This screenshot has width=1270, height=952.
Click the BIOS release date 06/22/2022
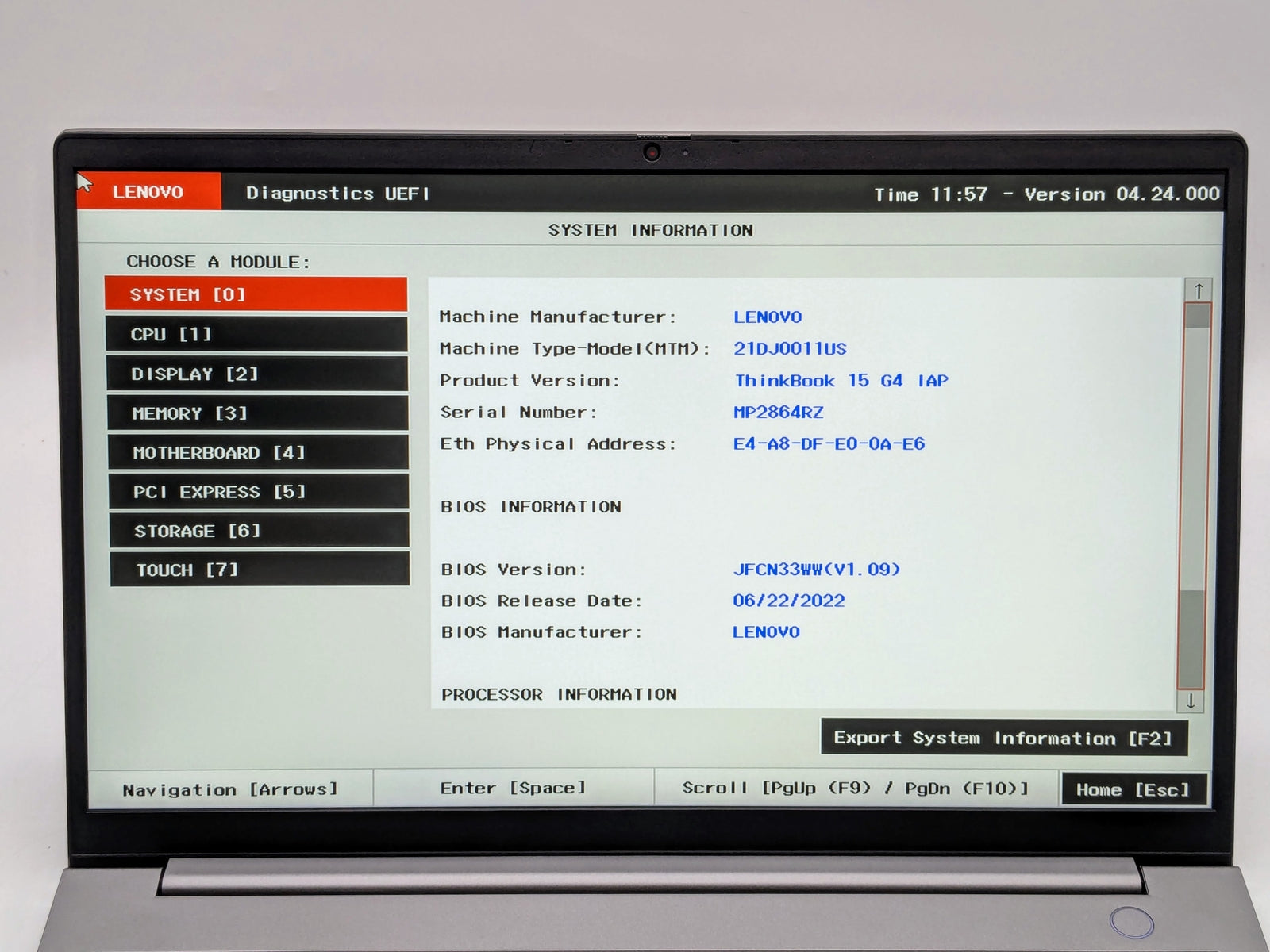point(788,601)
